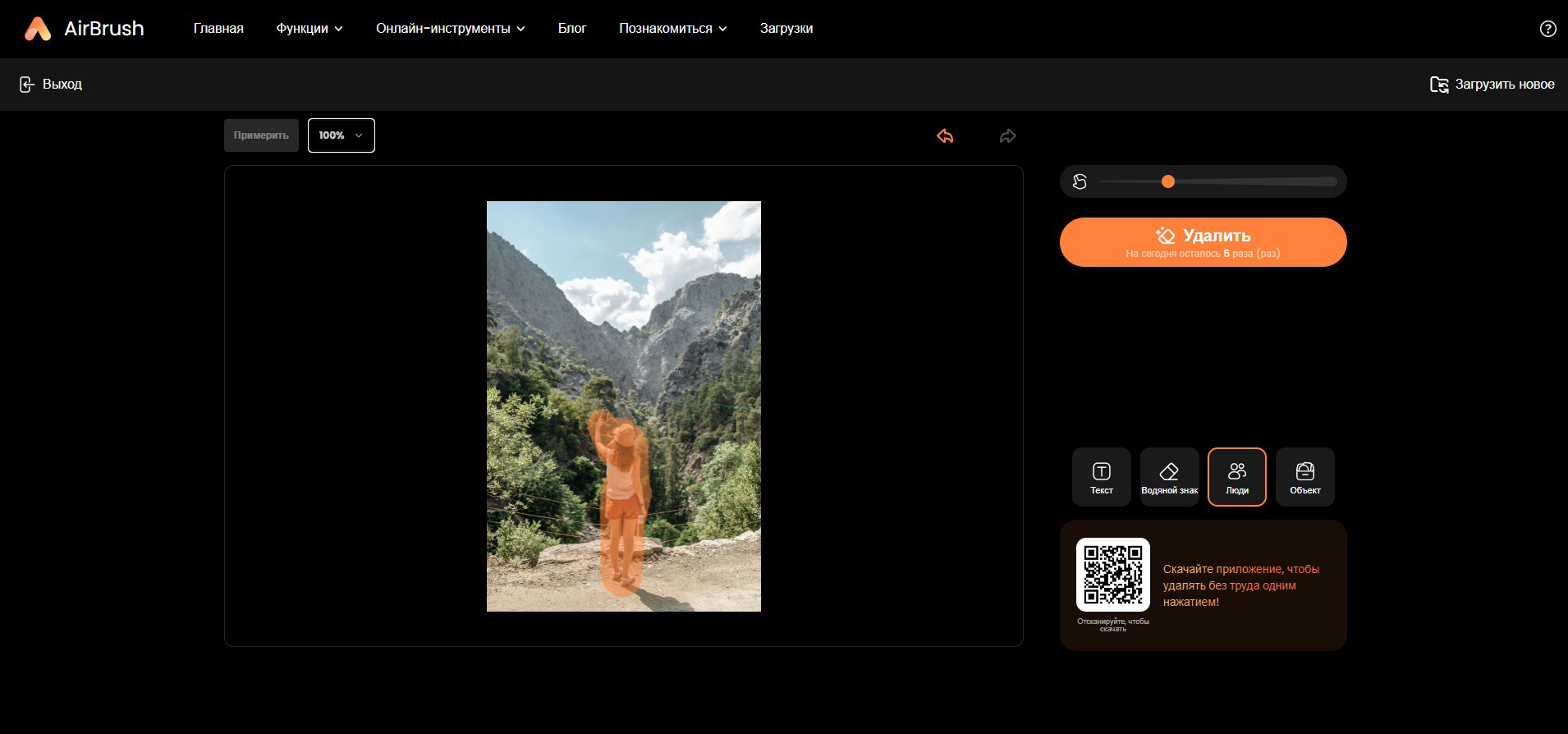Open the Загрузки page
1568x734 pixels.
(x=786, y=29)
